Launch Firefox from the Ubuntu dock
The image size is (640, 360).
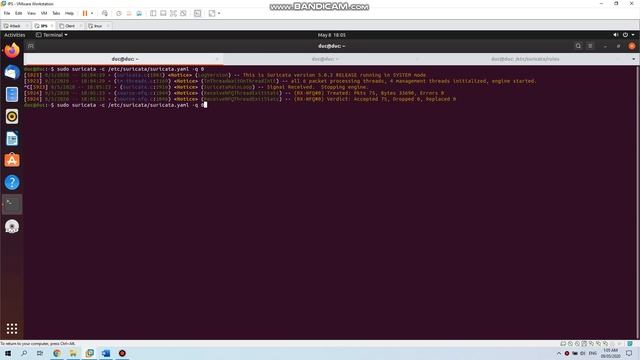tap(12, 51)
